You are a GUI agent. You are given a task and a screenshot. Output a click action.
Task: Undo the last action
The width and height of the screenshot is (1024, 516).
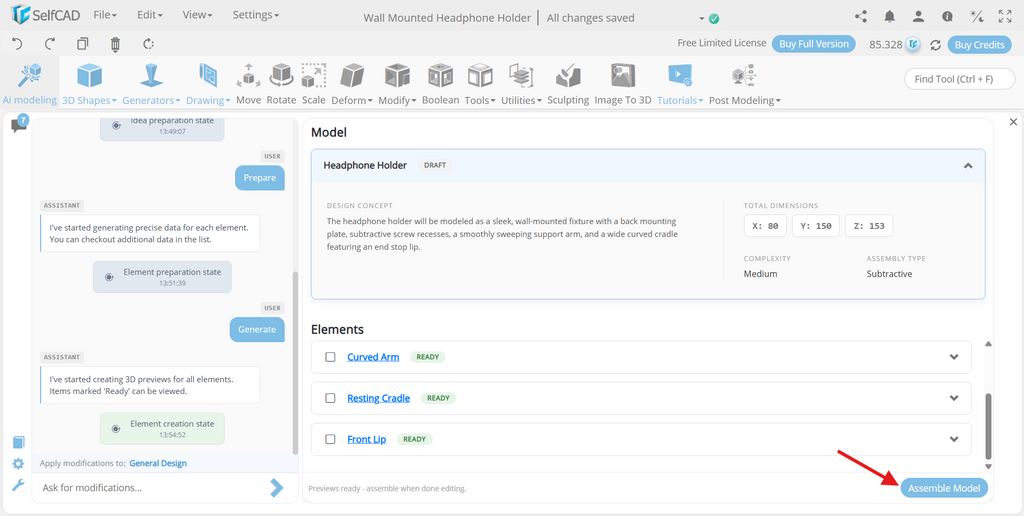tap(18, 44)
